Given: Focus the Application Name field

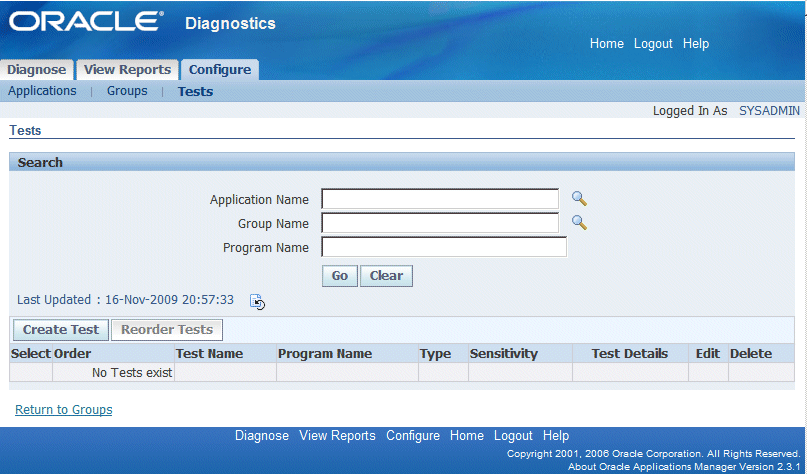Looking at the screenshot, I should coord(440,199).
